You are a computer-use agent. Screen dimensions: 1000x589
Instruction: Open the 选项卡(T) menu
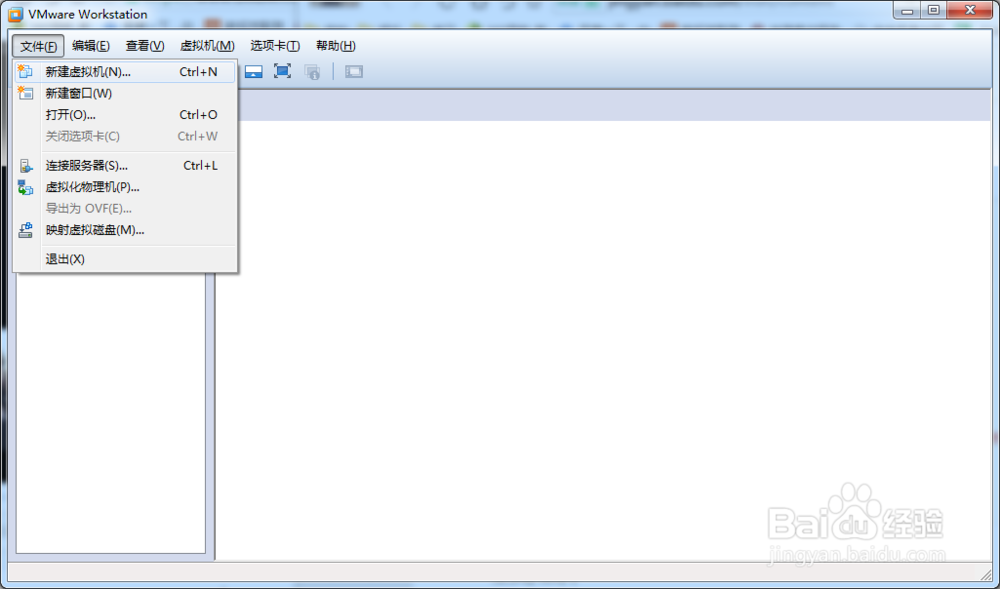275,46
